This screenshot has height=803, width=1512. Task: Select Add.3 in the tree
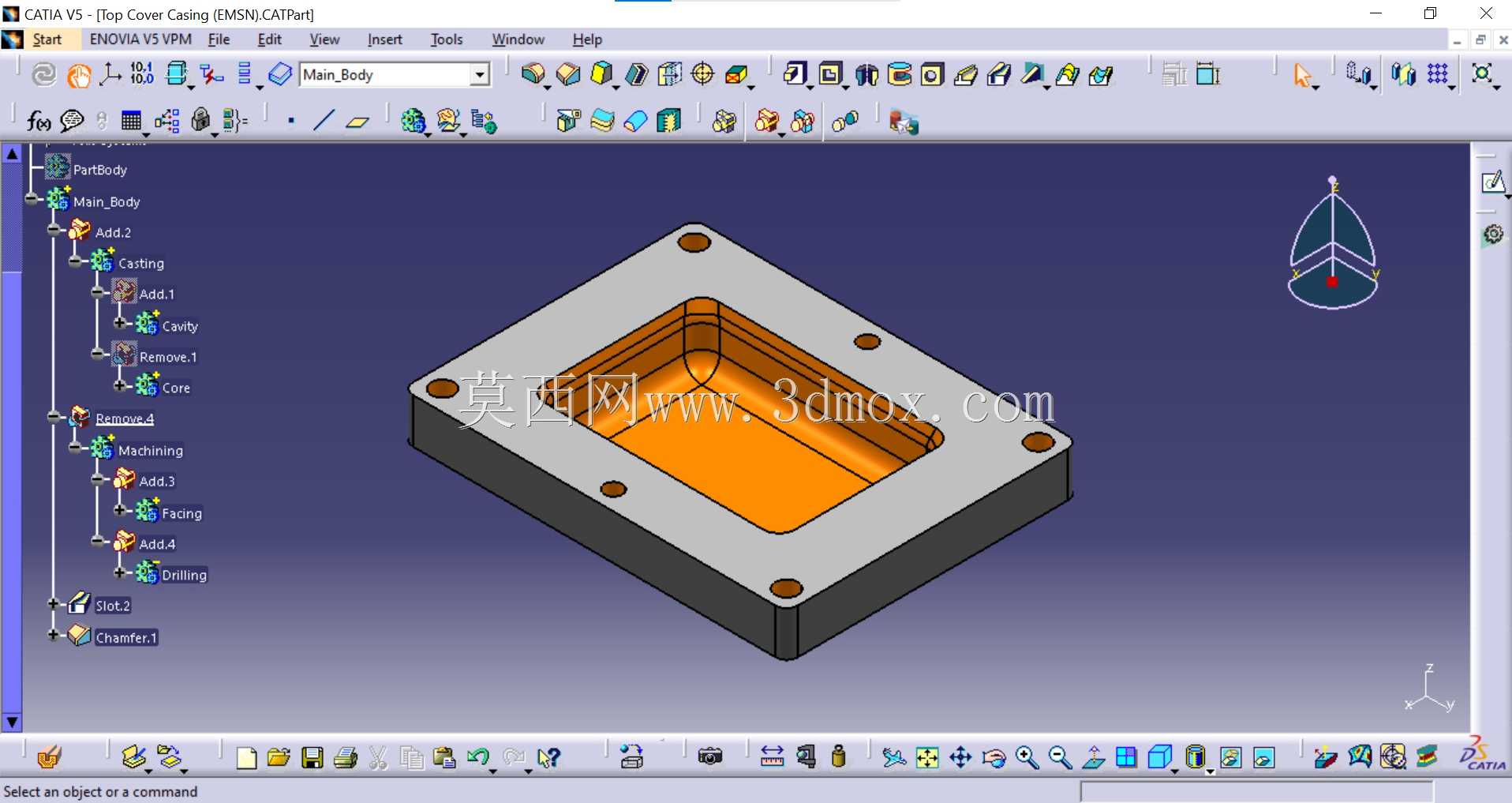pos(157,481)
